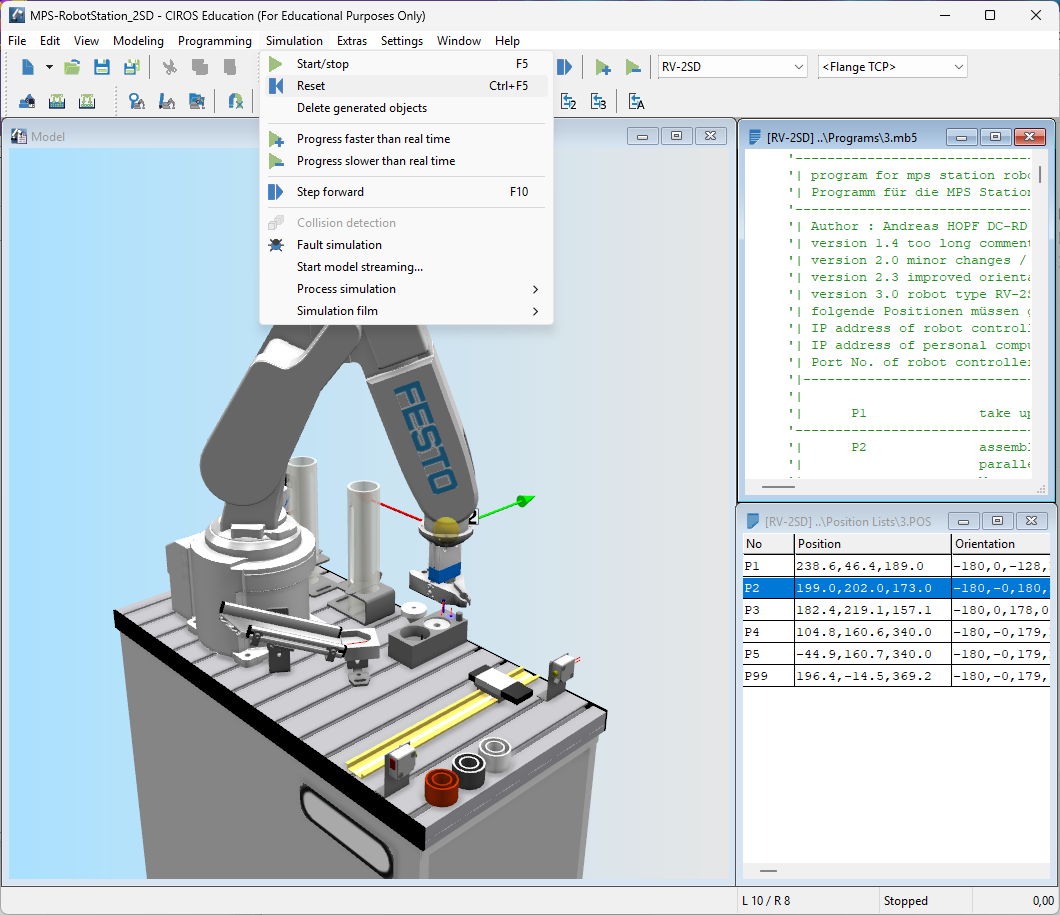Click the green coordinate axis arrow

[x=523, y=501]
